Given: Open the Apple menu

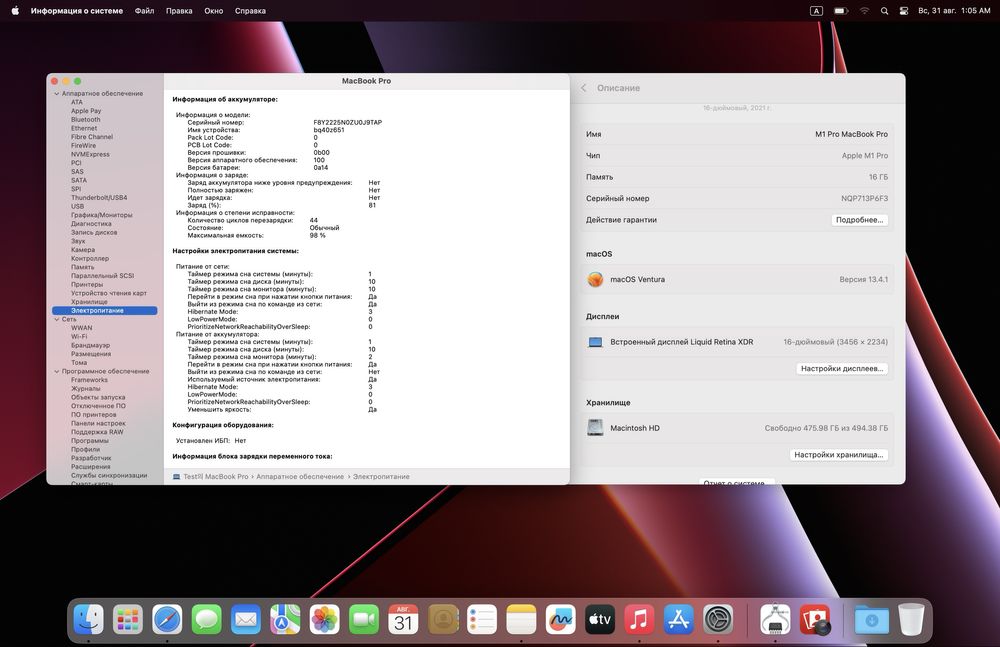Looking at the screenshot, I should (x=15, y=11).
